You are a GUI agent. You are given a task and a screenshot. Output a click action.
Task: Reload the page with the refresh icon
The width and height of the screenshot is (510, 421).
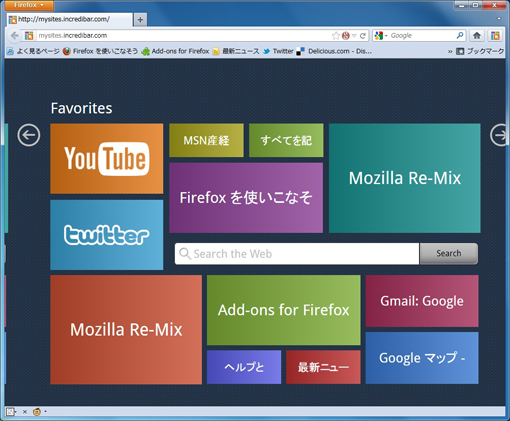pyautogui.click(x=363, y=35)
